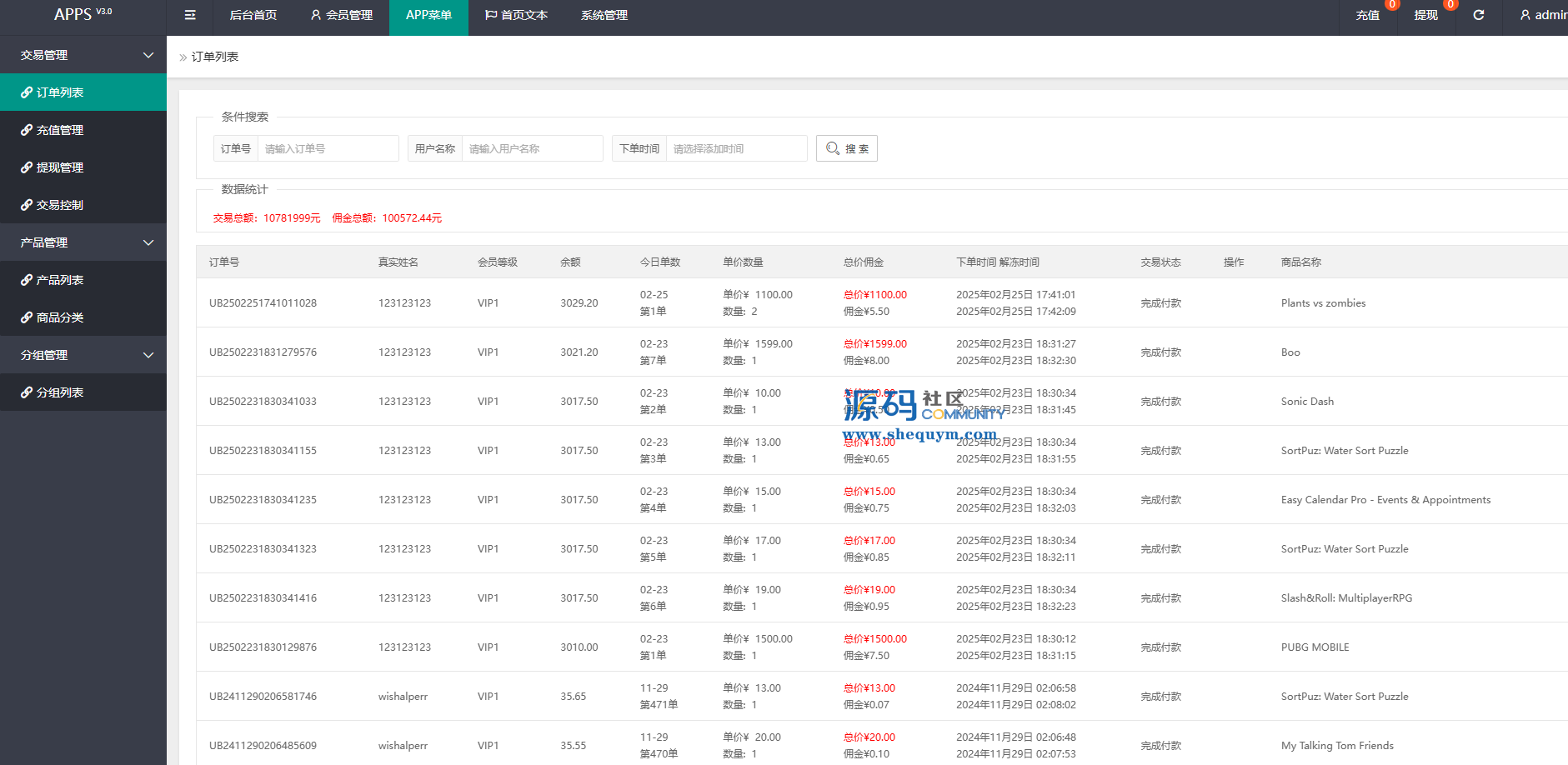The height and width of the screenshot is (765, 1568).
Task: Click the 佣金总额 100572.44元 statistic
Action: click(x=387, y=218)
